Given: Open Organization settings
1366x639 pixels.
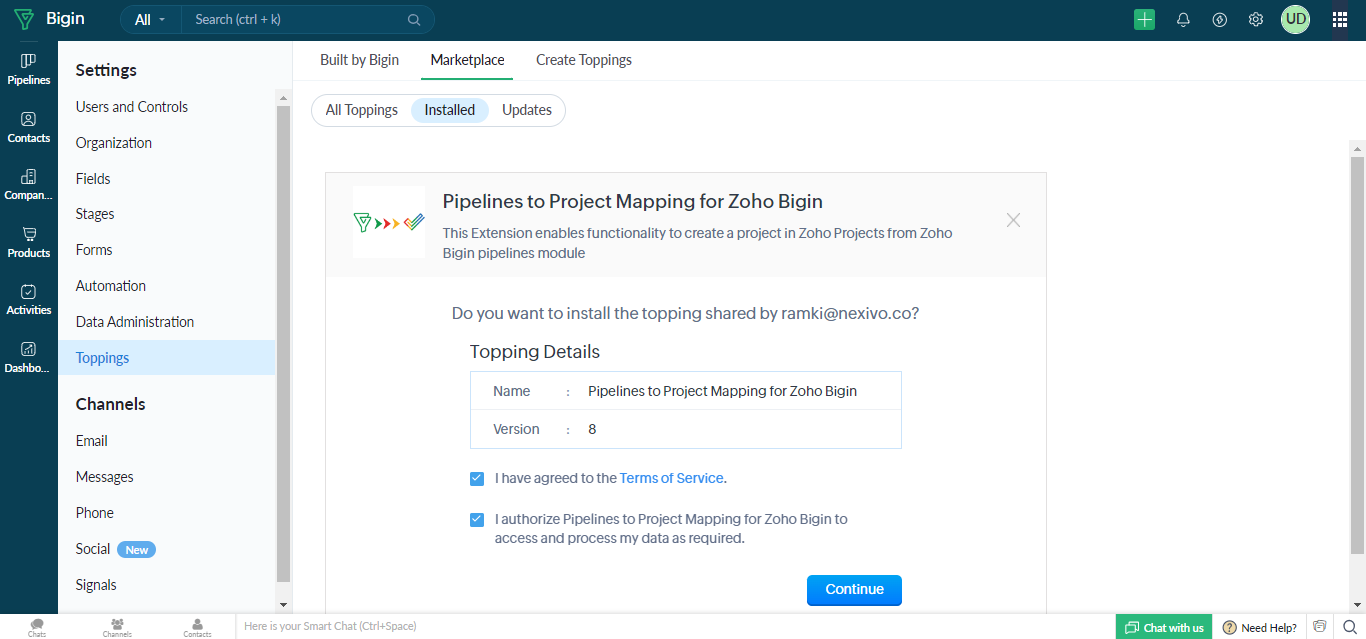Looking at the screenshot, I should 114,143.
